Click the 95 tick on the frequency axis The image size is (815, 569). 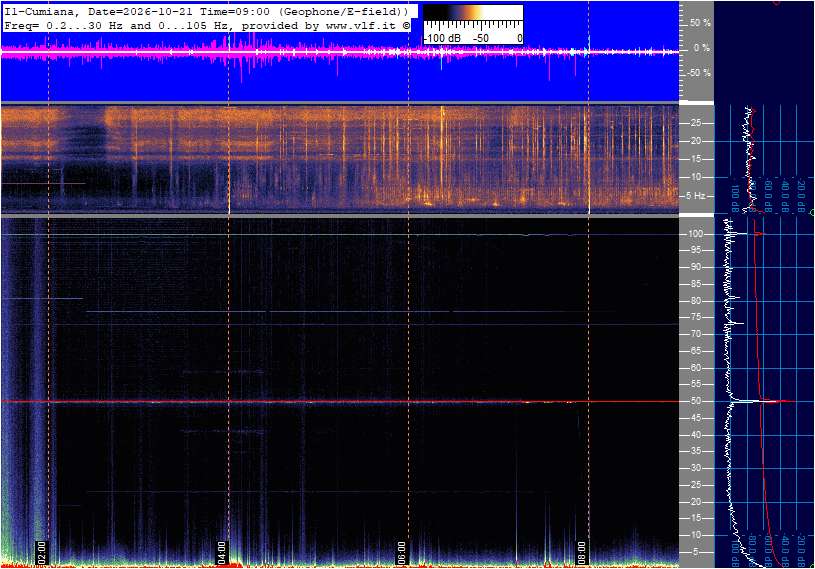tap(695, 250)
